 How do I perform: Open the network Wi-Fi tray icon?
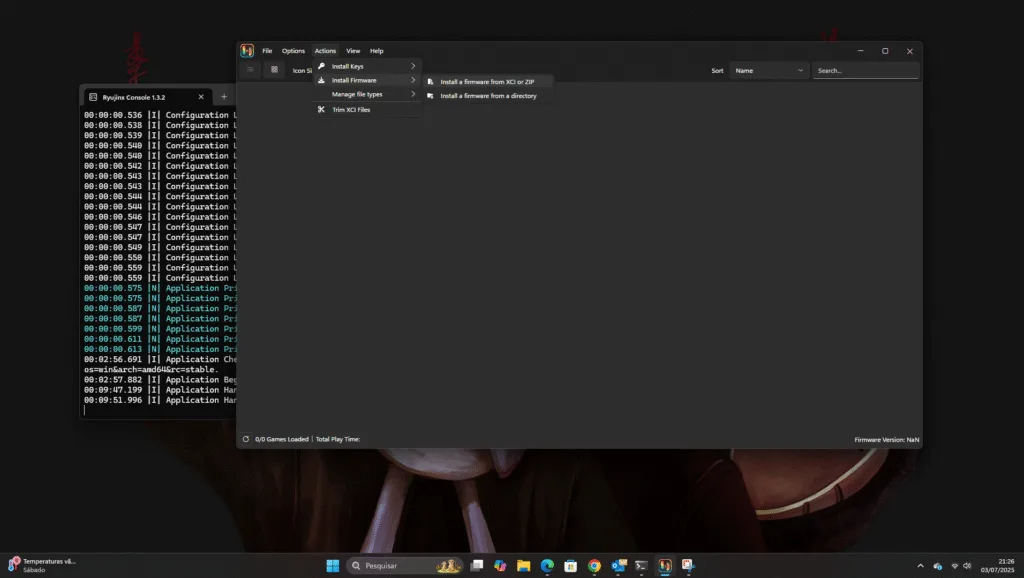pyautogui.click(x=955, y=566)
